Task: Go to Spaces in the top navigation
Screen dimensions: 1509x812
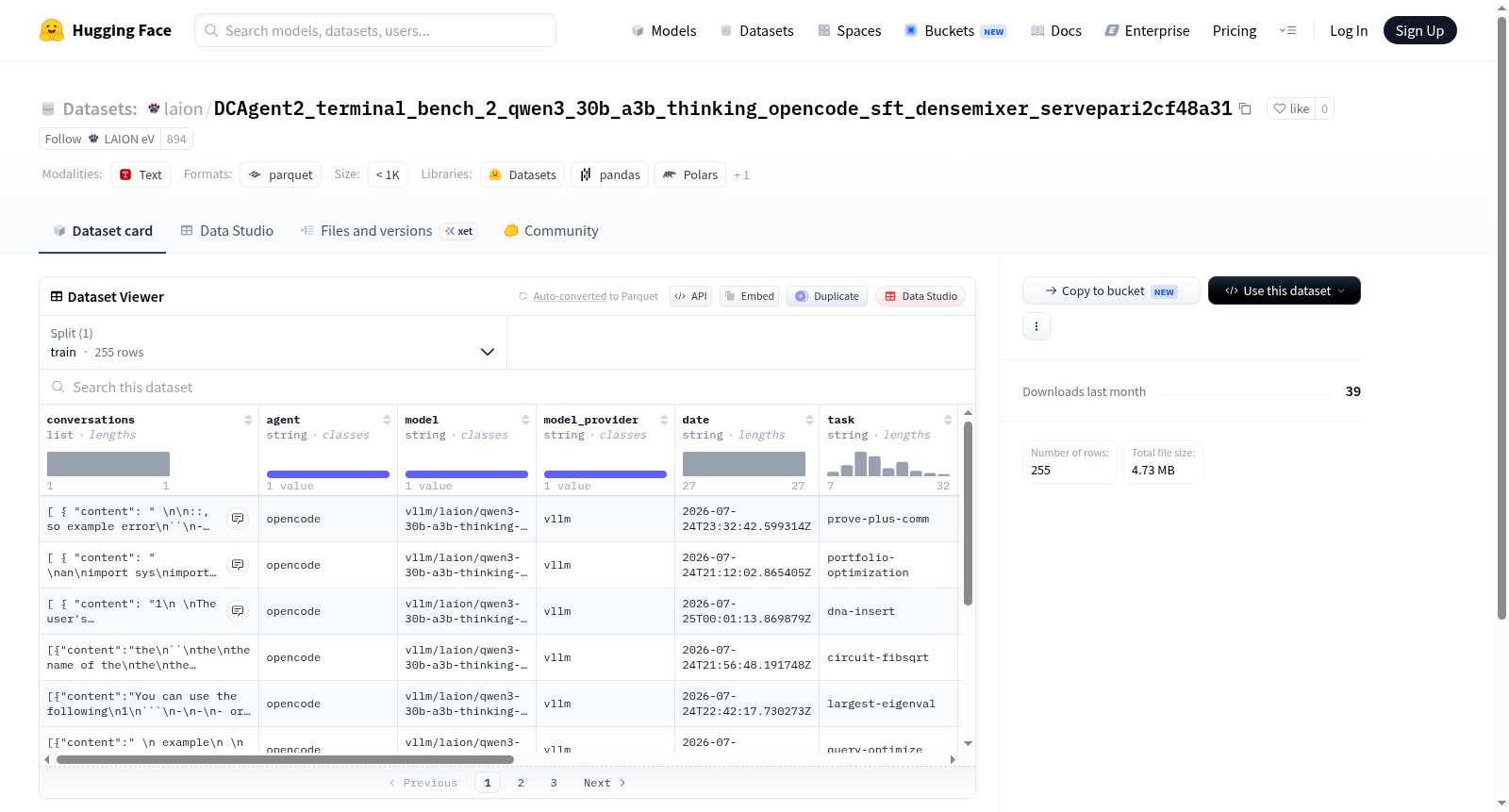Action: pyautogui.click(x=849, y=31)
